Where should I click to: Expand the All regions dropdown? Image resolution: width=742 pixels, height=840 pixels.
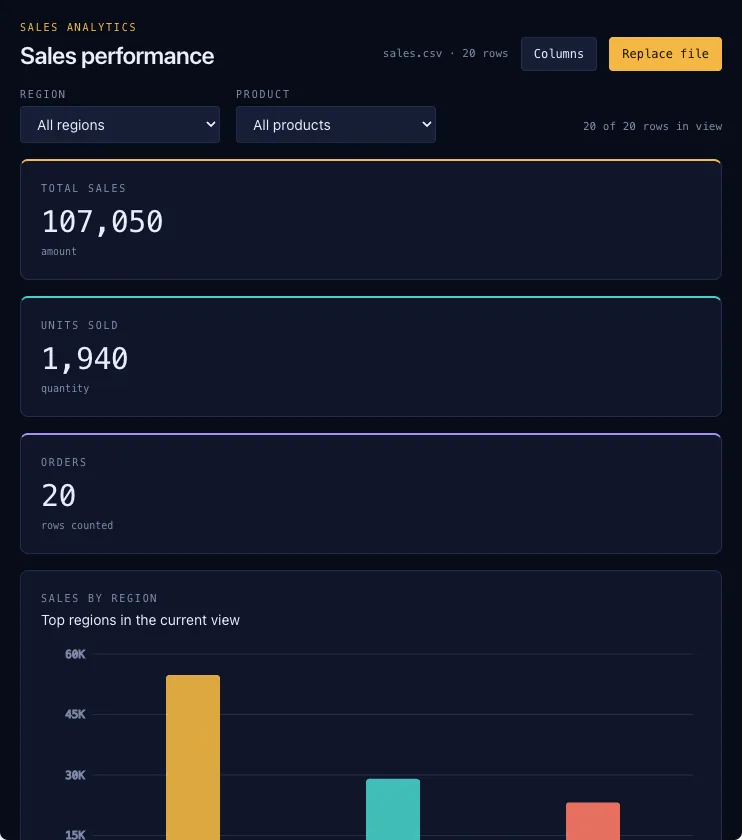pos(120,125)
